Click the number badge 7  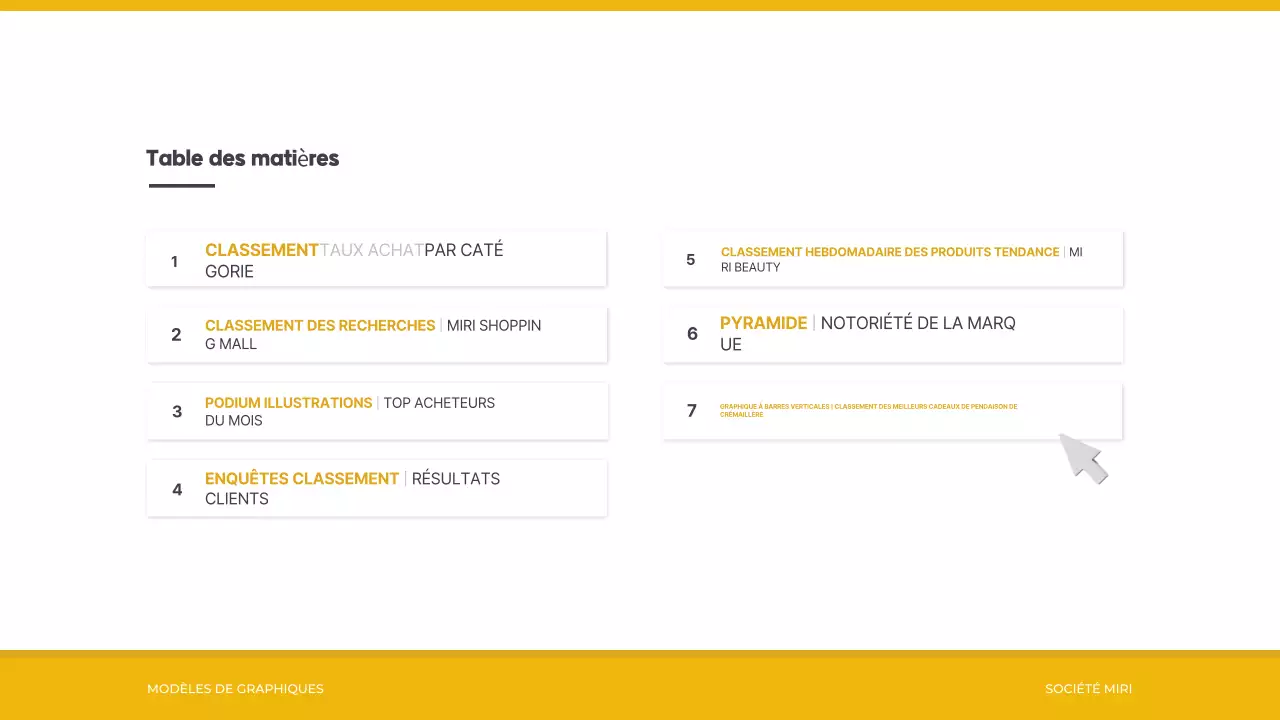691,410
